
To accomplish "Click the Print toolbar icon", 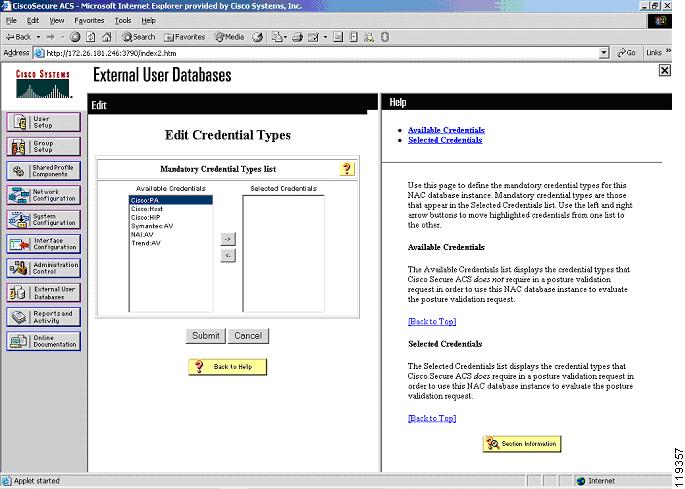I will (298, 37).
